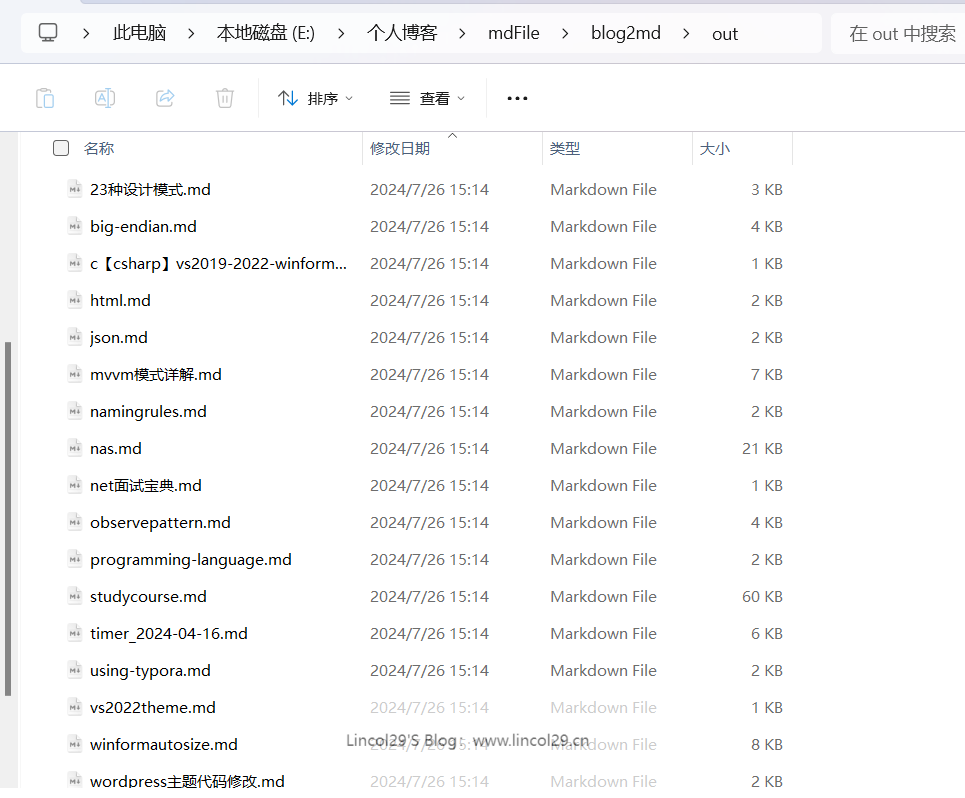
Task: Click the rename icon in toolbar
Action: click(x=105, y=98)
